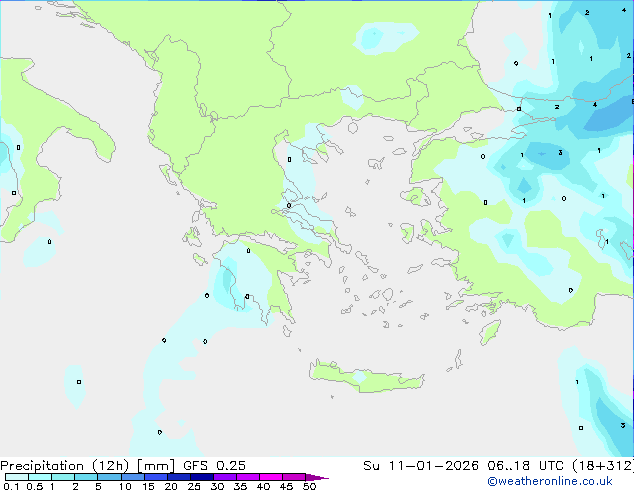The width and height of the screenshot is (634, 490).
Task: Click the "0.1" legend scale label
Action: pyautogui.click(x=11, y=486)
